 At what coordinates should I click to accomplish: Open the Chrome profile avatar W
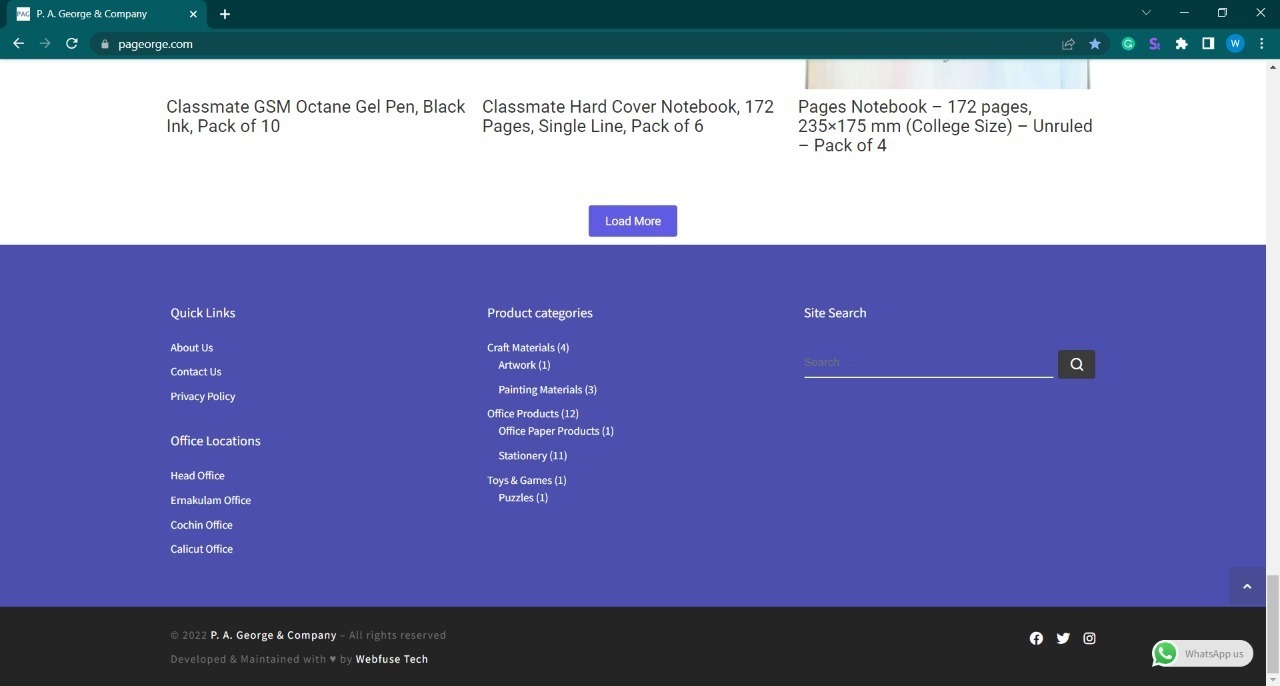click(x=1235, y=44)
